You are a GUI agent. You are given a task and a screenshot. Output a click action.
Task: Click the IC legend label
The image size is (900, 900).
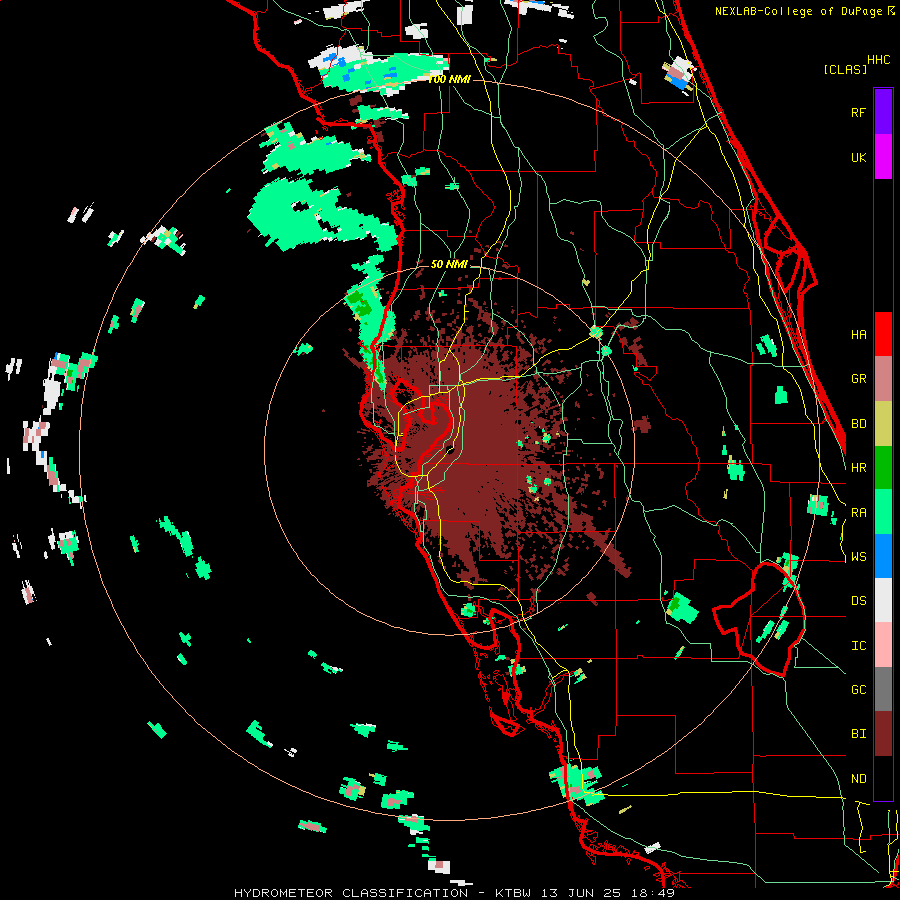pos(858,646)
